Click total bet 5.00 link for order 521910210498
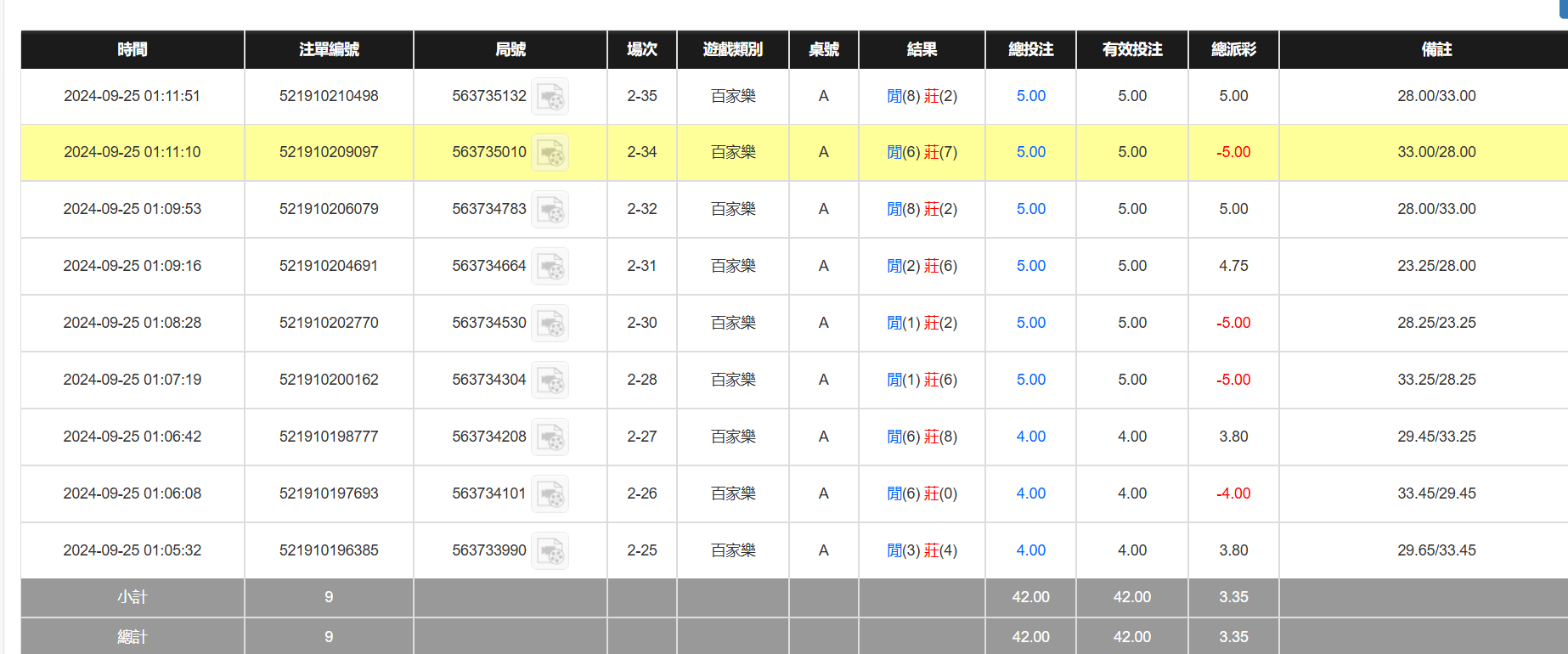The height and width of the screenshot is (654, 1568). tap(1030, 96)
